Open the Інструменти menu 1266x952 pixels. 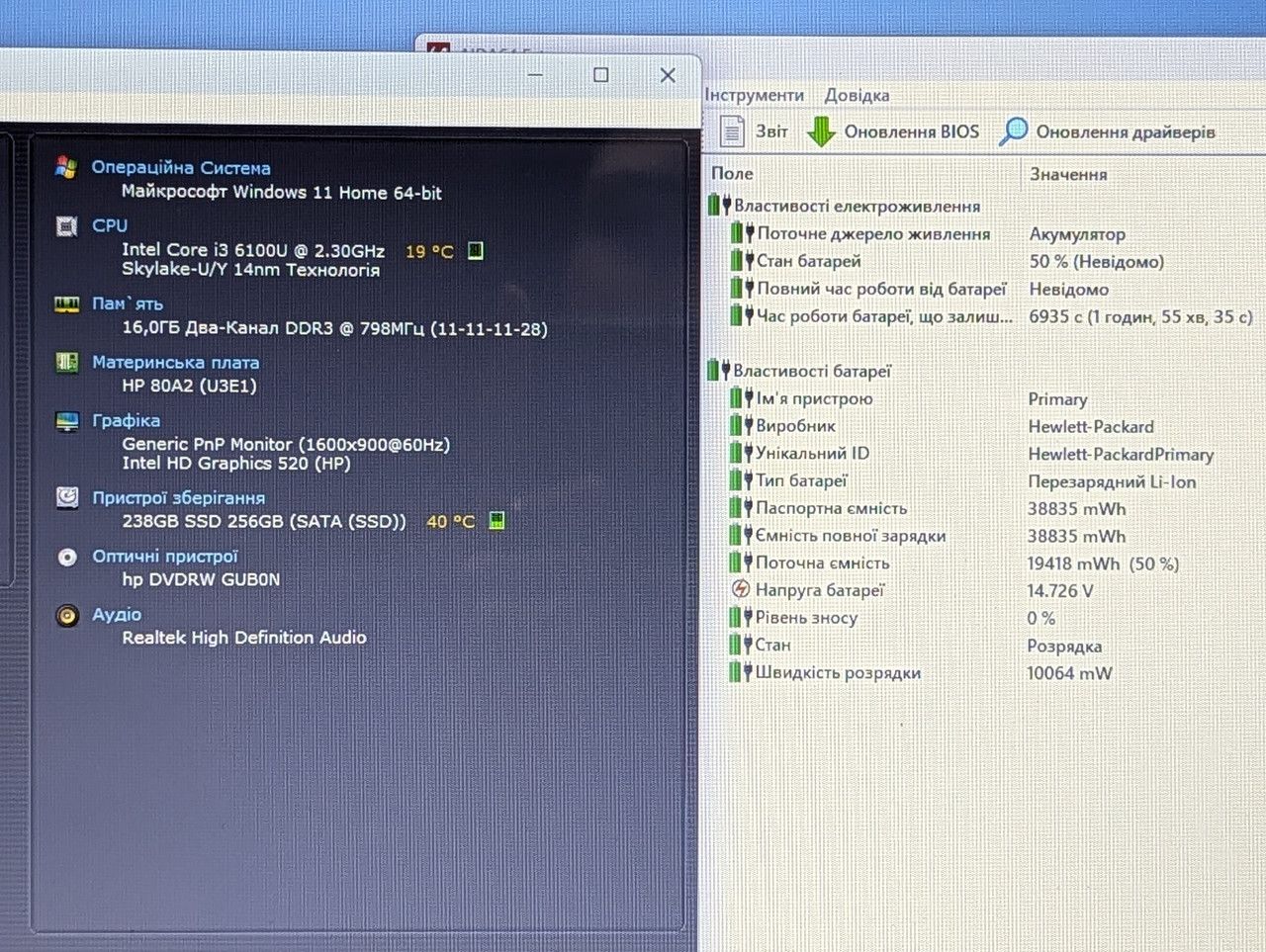coord(755,95)
